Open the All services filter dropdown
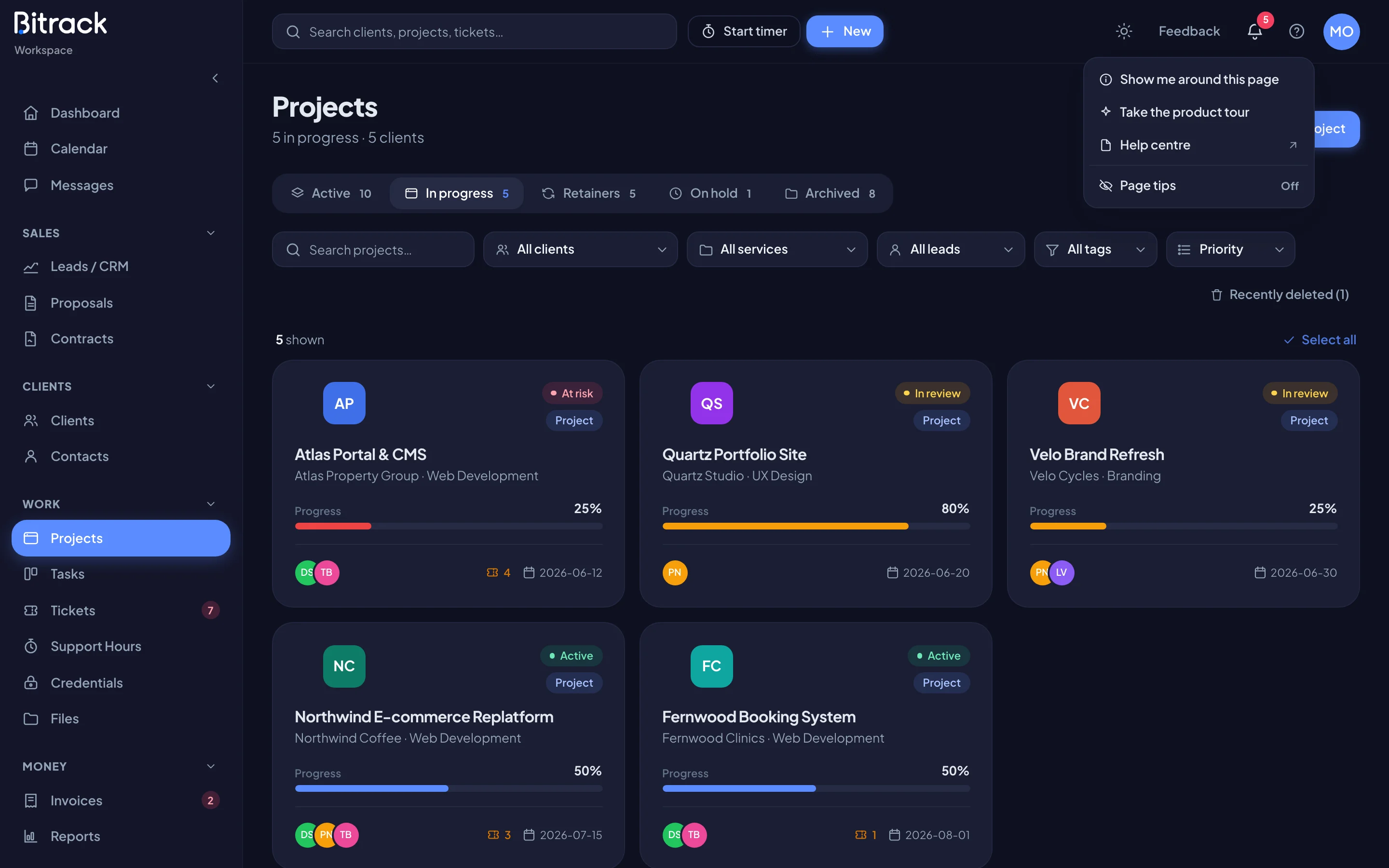 776,249
